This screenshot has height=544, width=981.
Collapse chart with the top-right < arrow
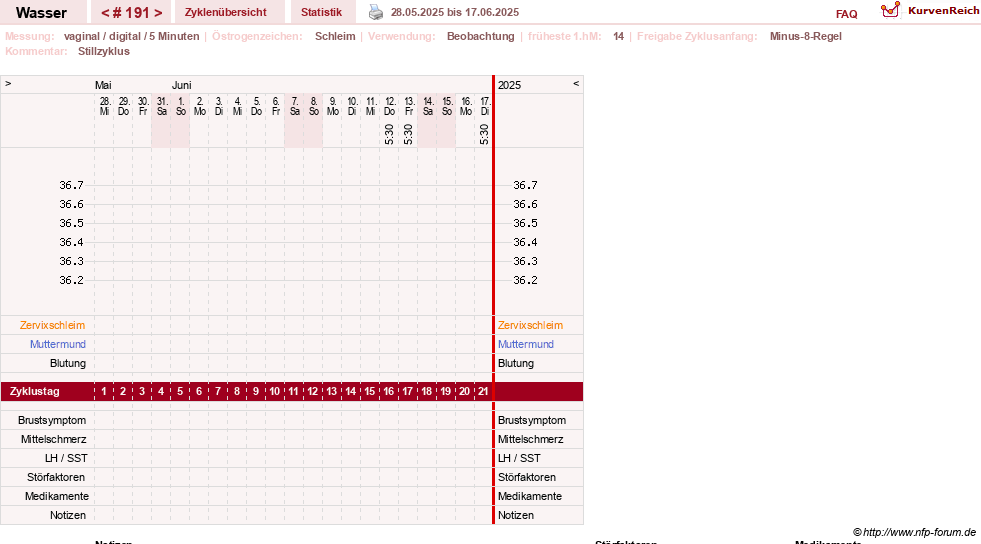(576, 83)
